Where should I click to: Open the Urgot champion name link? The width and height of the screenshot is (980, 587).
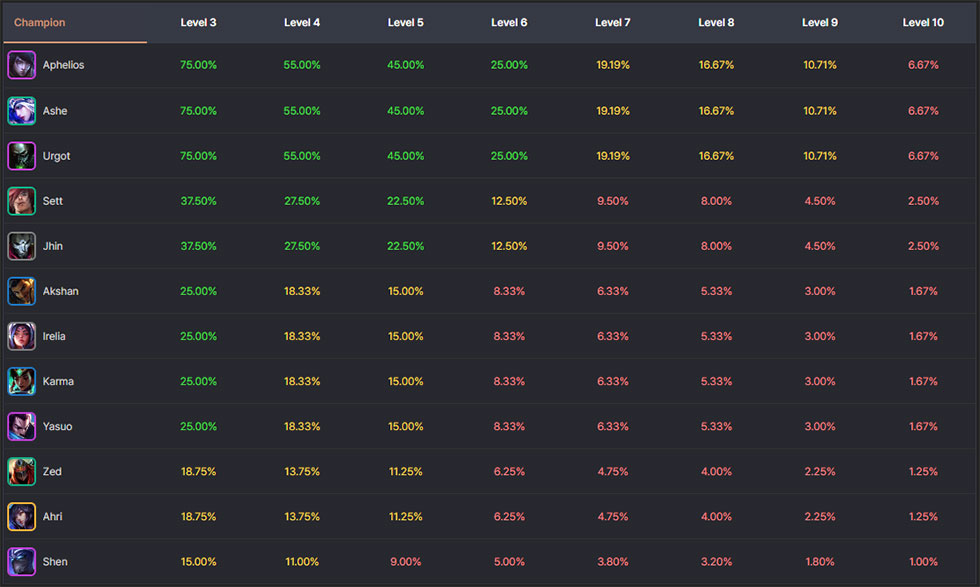click(56, 156)
